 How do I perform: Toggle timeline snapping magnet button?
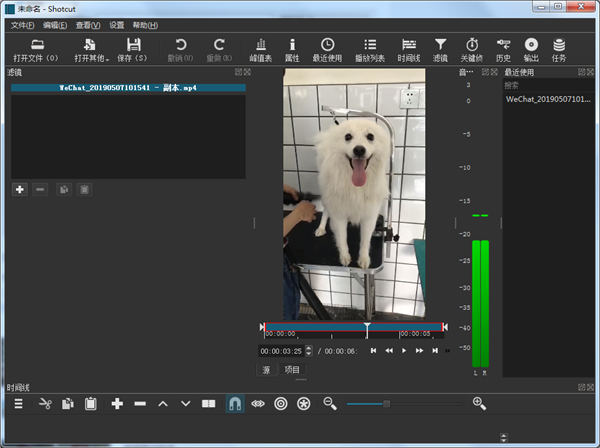pyautogui.click(x=234, y=403)
